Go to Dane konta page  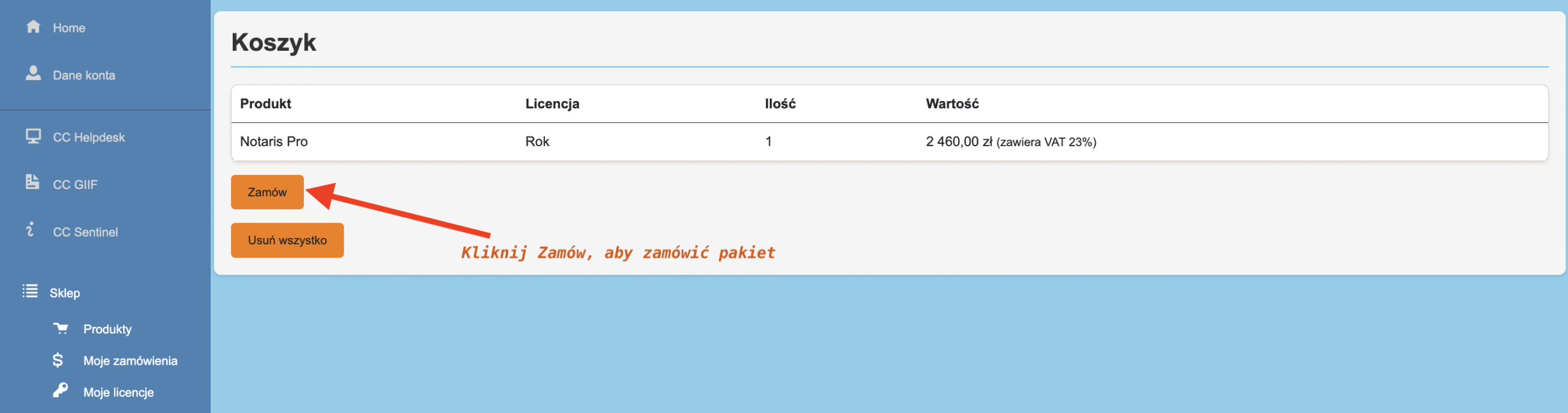[x=84, y=75]
